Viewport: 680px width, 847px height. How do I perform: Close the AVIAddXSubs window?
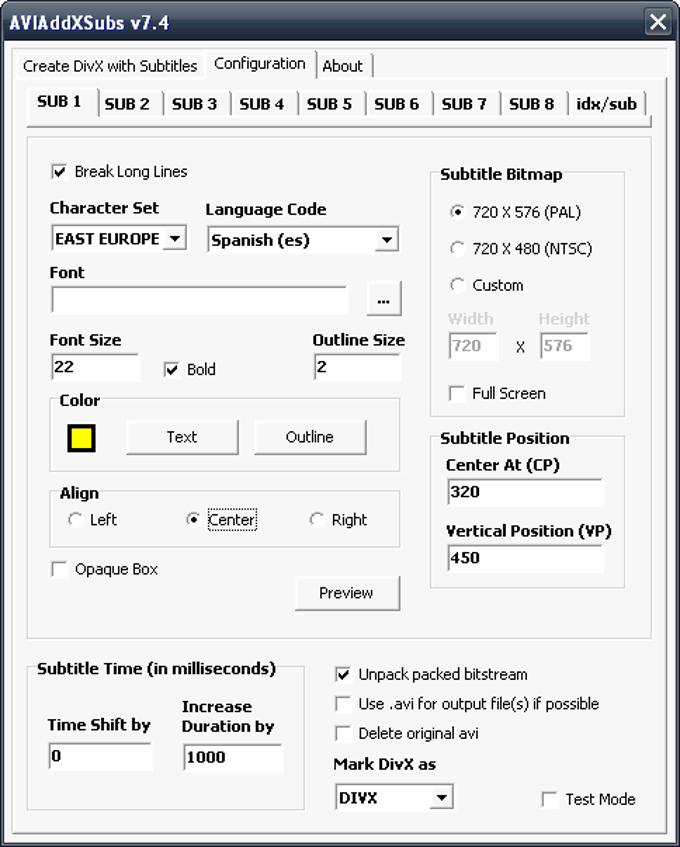tap(657, 22)
